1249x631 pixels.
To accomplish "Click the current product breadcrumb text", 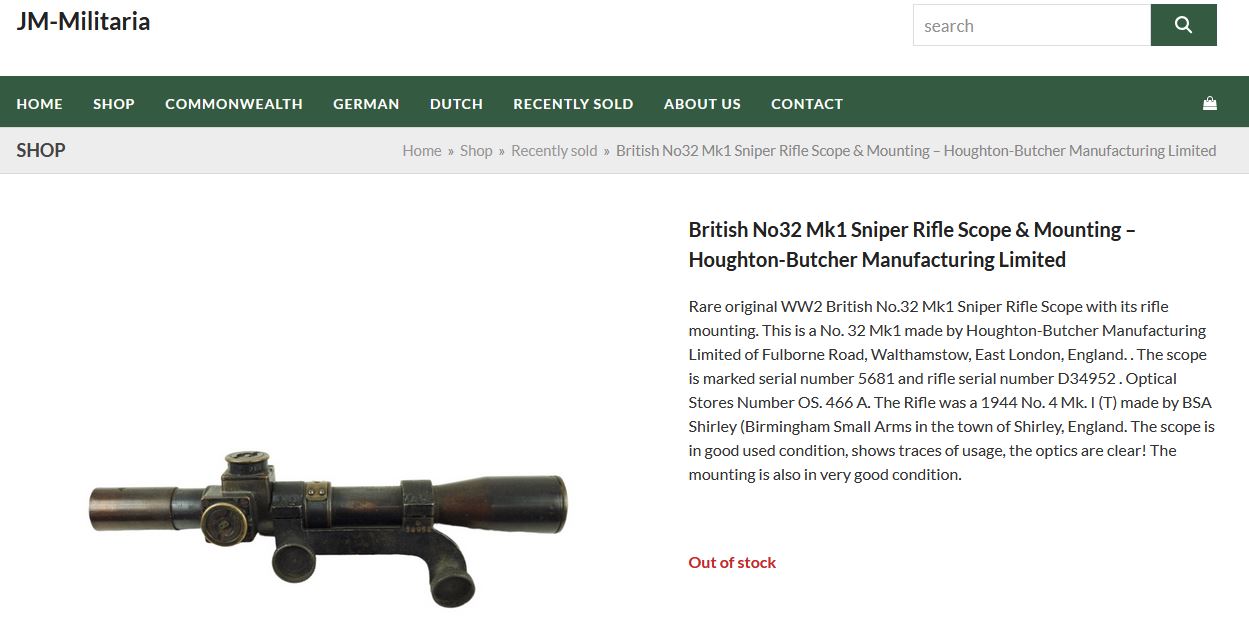I will 916,151.
